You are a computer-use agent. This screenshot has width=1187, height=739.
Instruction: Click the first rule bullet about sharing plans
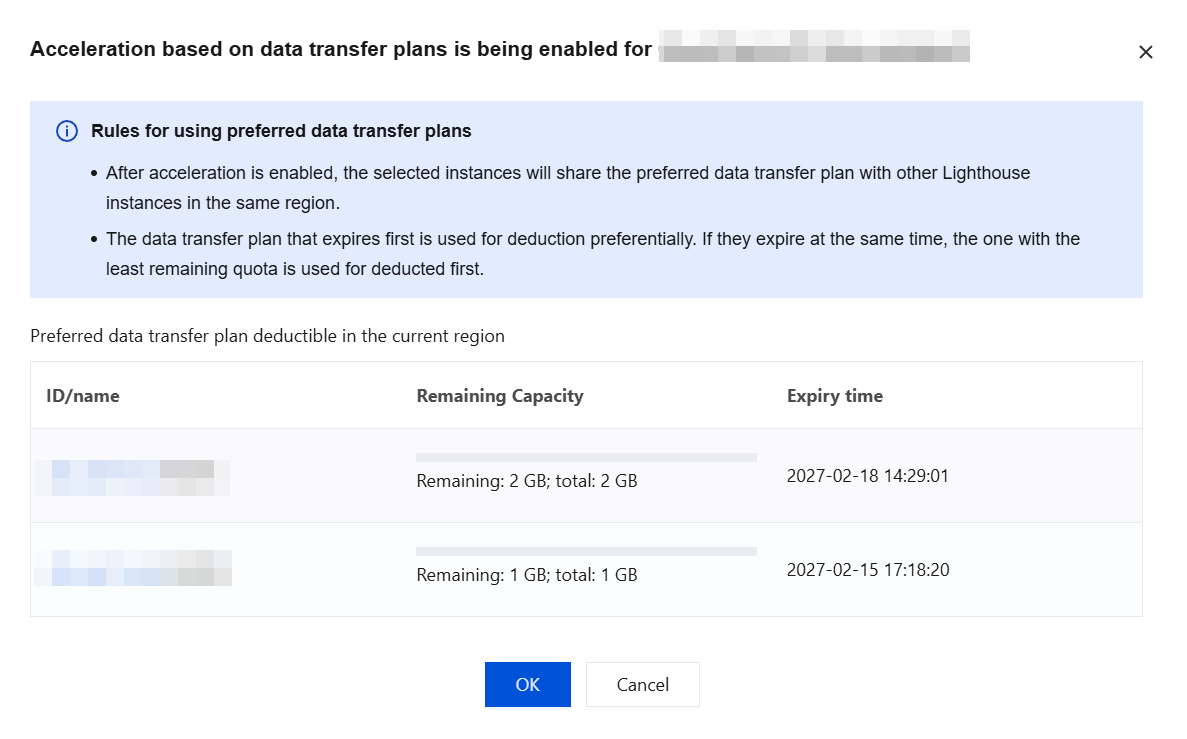(x=568, y=188)
